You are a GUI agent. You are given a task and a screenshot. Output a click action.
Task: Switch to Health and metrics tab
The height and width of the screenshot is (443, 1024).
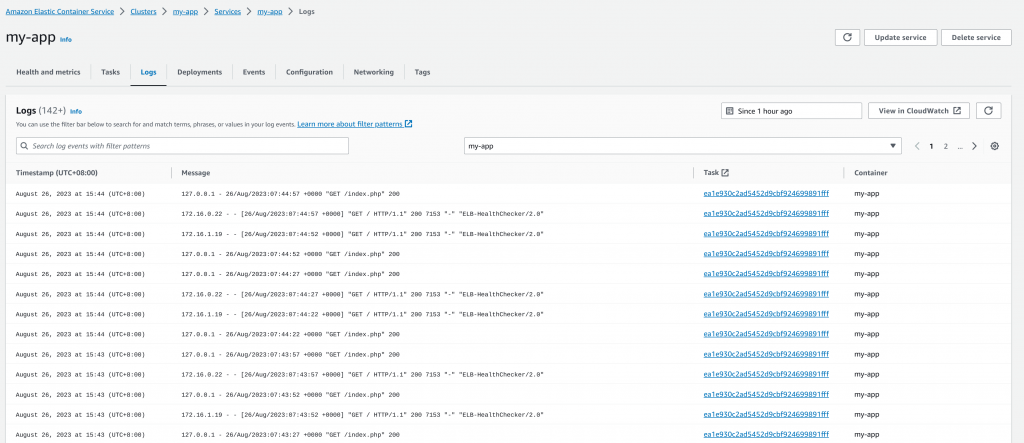(48, 73)
